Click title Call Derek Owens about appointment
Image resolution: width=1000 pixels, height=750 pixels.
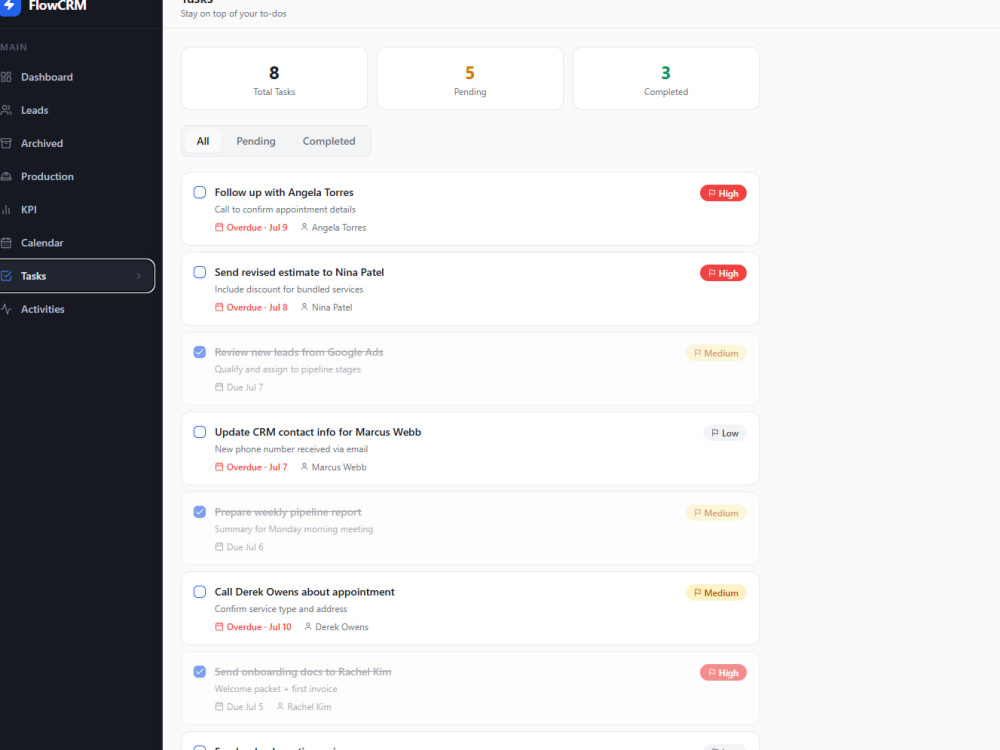click(x=304, y=592)
